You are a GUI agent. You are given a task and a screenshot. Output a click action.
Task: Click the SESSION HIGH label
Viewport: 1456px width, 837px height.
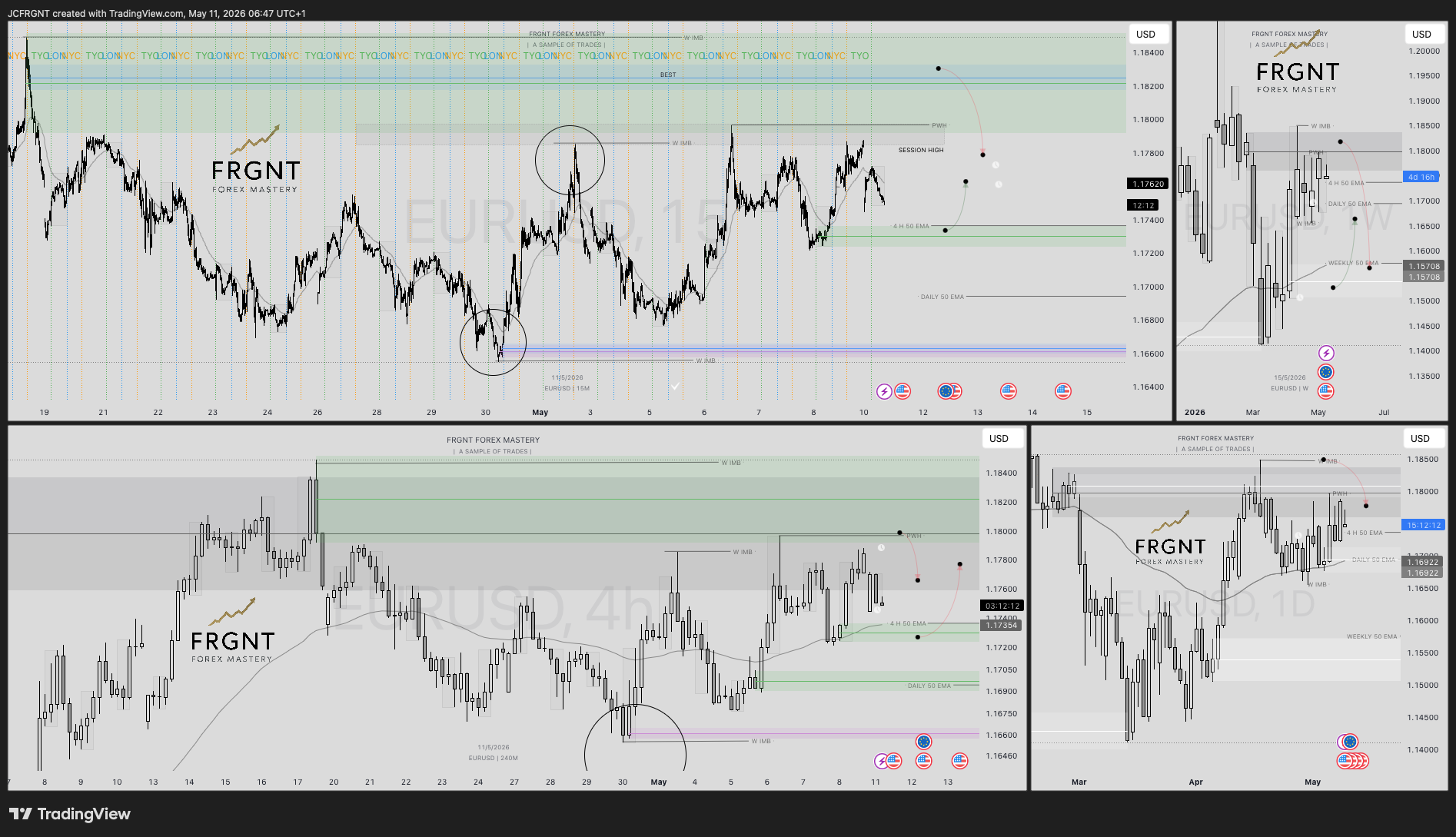tap(921, 151)
